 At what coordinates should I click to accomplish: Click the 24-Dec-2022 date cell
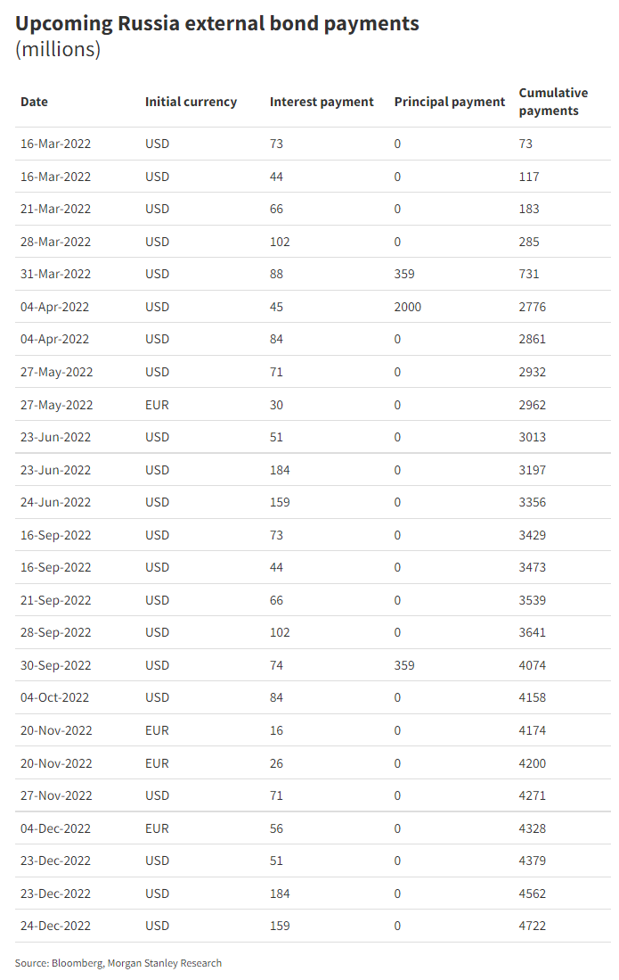56,926
